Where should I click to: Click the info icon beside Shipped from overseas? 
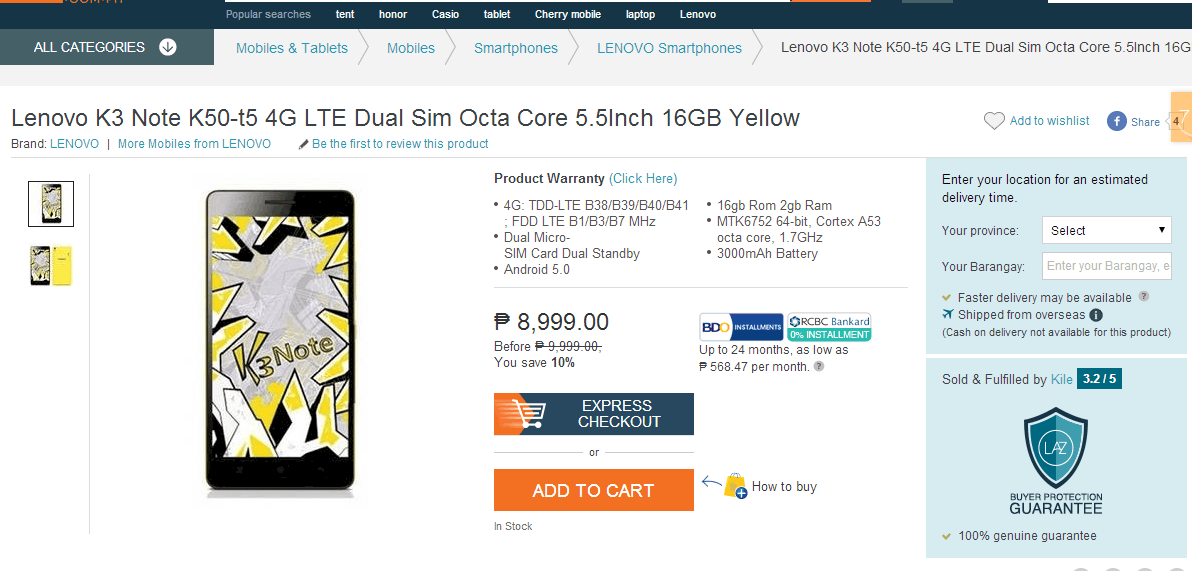[1096, 315]
